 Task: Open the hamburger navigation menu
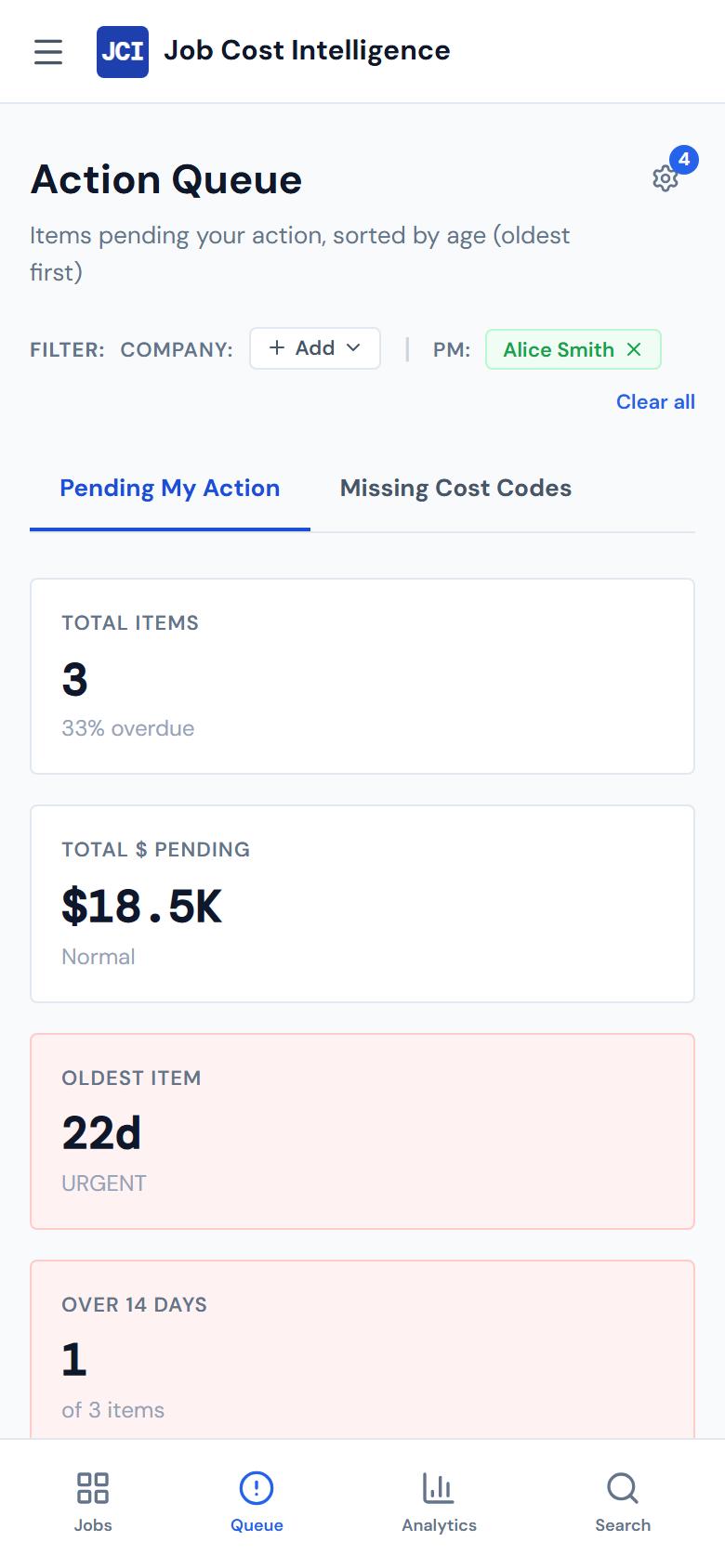point(47,52)
